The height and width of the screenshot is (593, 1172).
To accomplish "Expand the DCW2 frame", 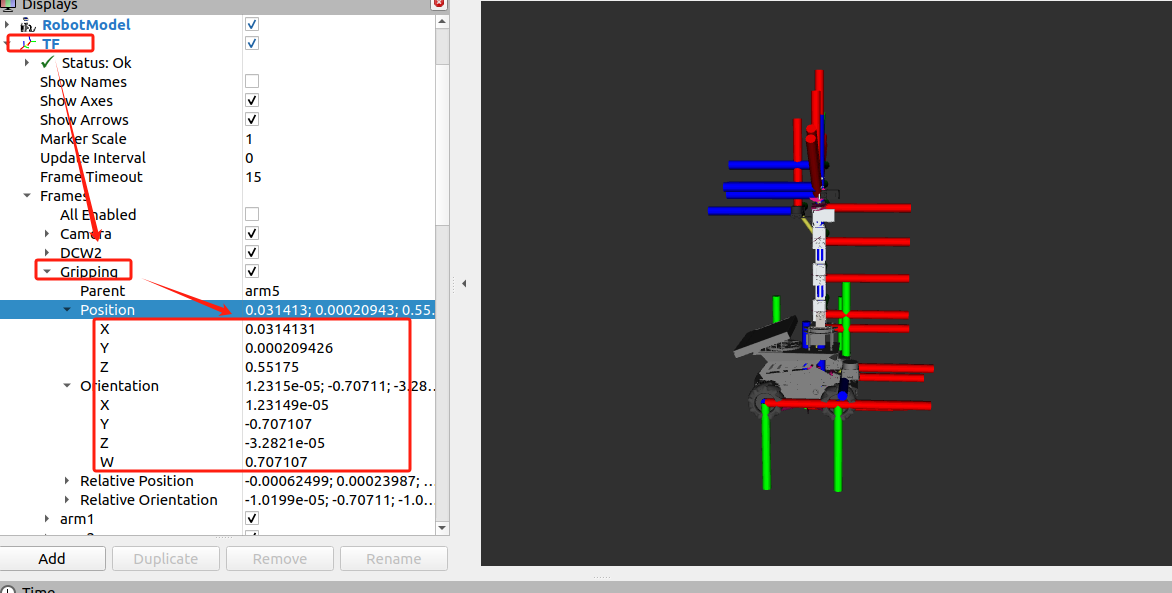I will coord(47,253).
